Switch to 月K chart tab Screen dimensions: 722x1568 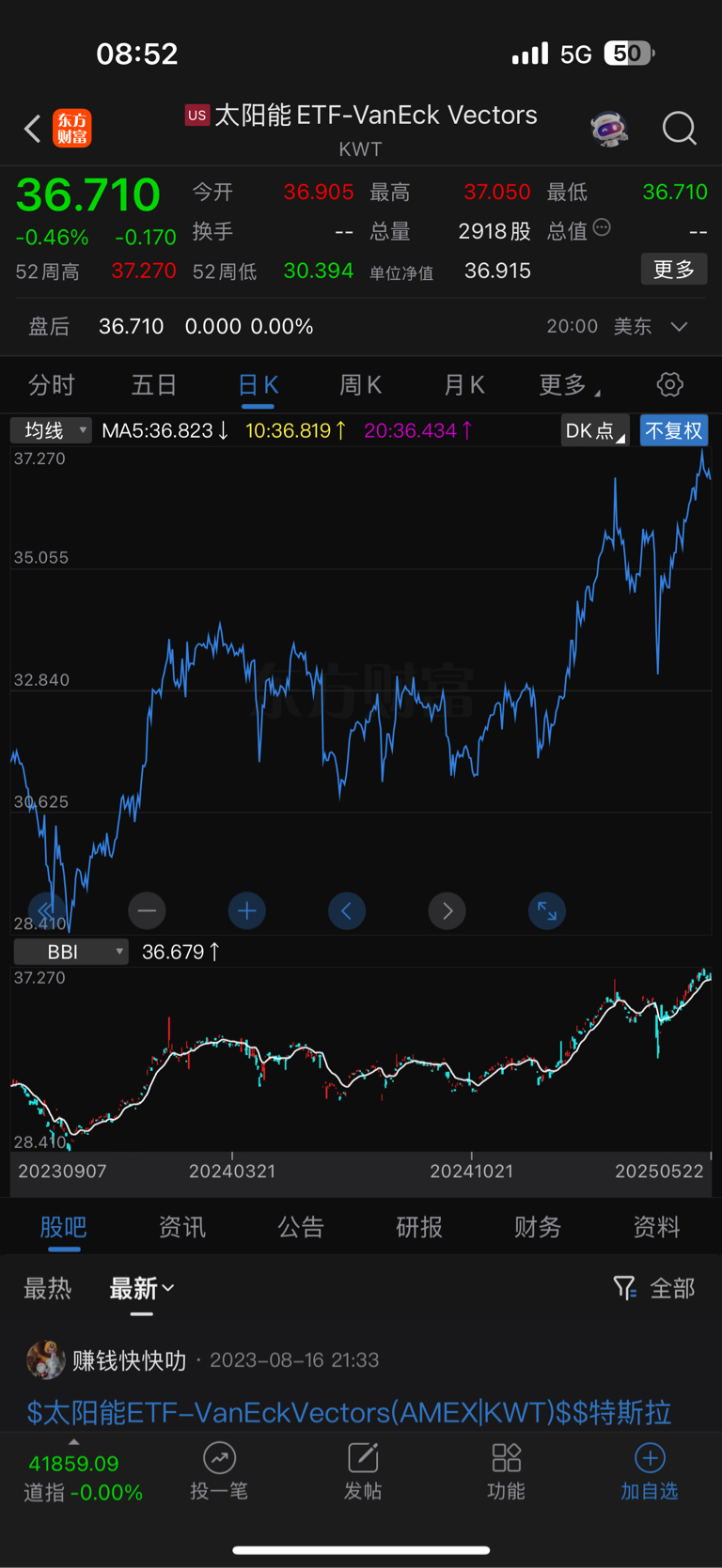[x=463, y=384]
